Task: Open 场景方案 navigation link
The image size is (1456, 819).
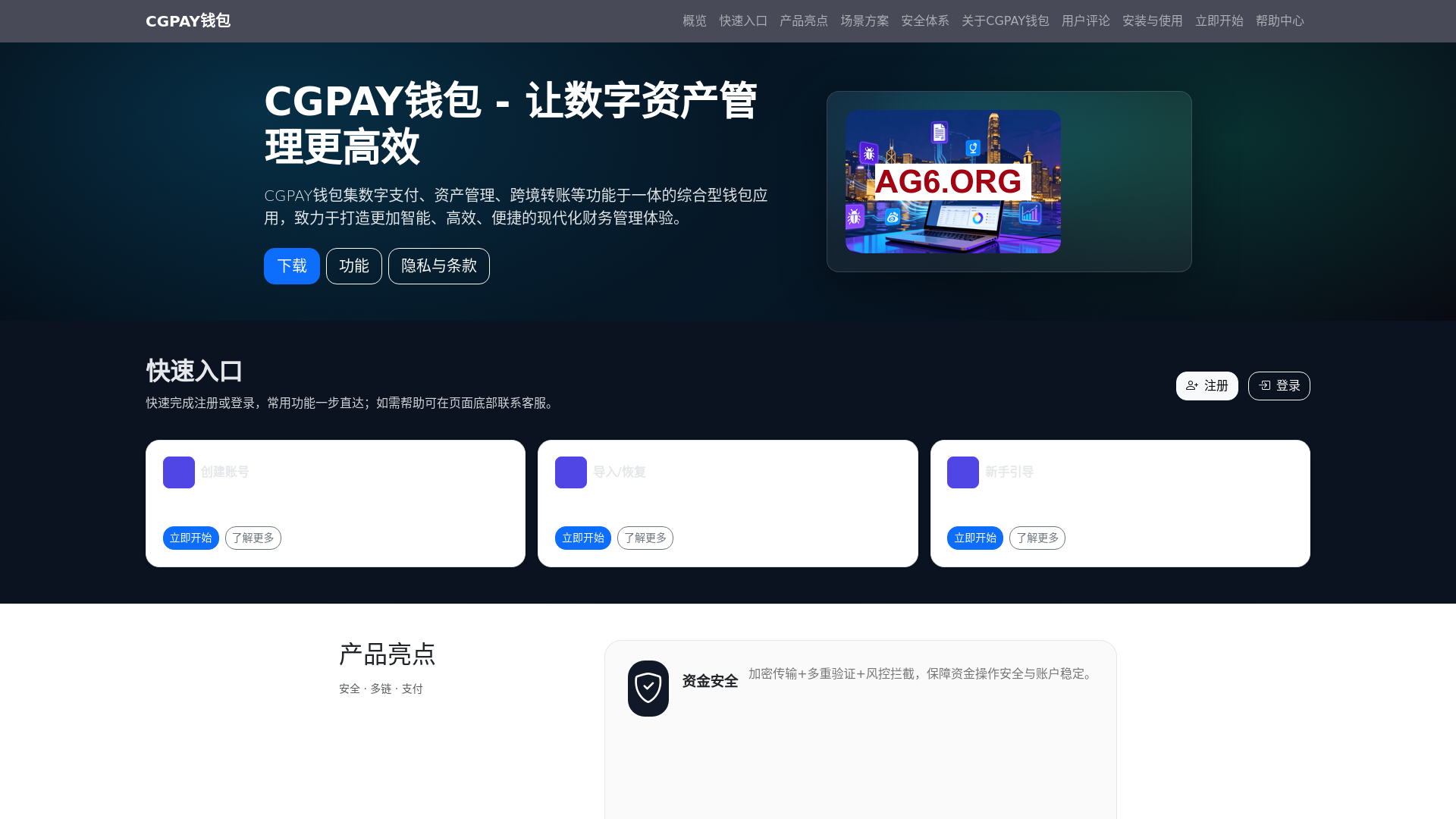Action: tap(864, 21)
